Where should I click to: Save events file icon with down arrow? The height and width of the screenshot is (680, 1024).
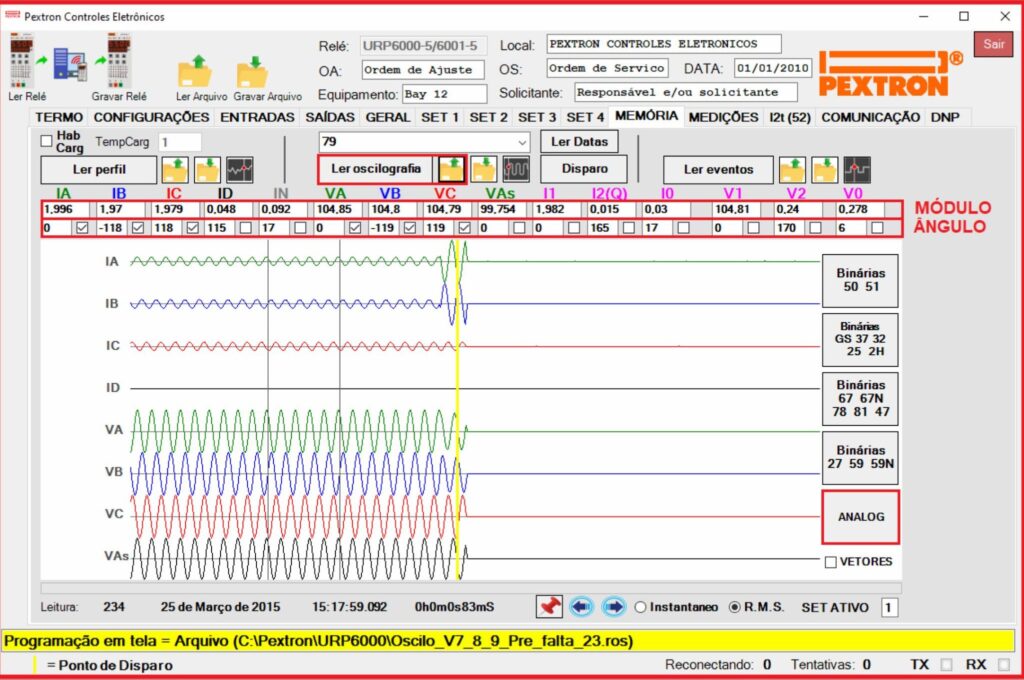click(x=824, y=170)
